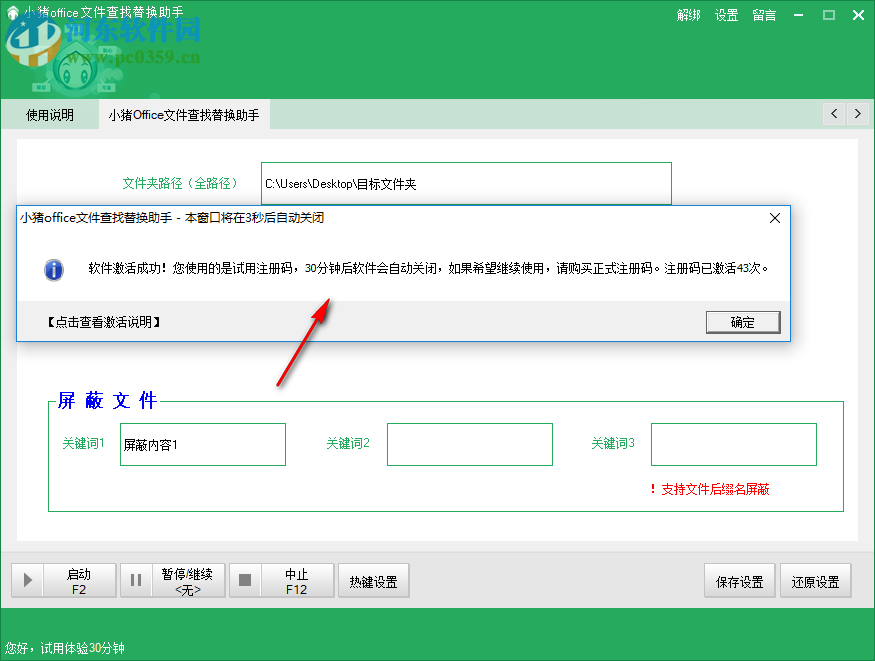Click 确定 to dismiss the activation dialog

[743, 322]
